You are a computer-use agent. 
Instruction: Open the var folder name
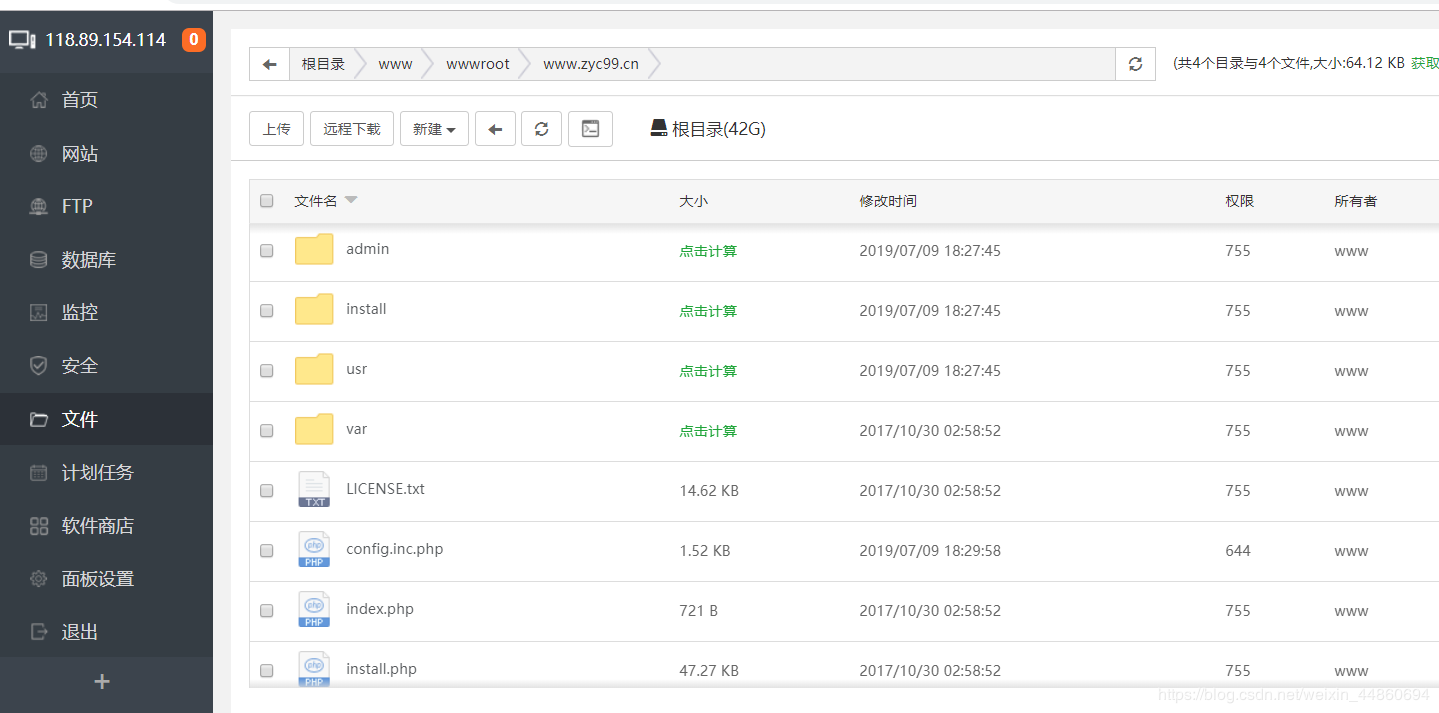pyautogui.click(x=357, y=429)
